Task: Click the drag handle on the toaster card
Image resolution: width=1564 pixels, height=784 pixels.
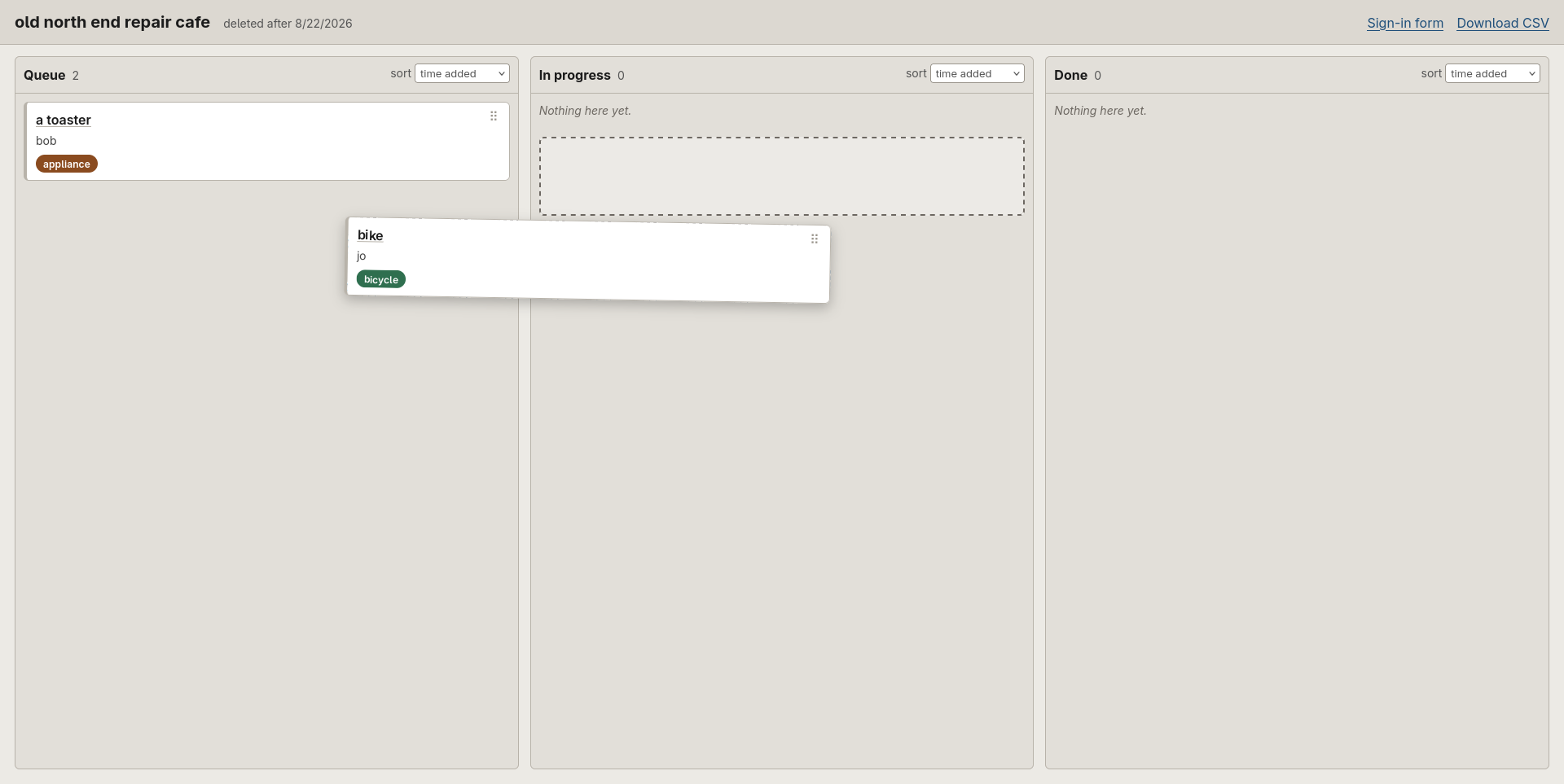Action: (x=494, y=116)
